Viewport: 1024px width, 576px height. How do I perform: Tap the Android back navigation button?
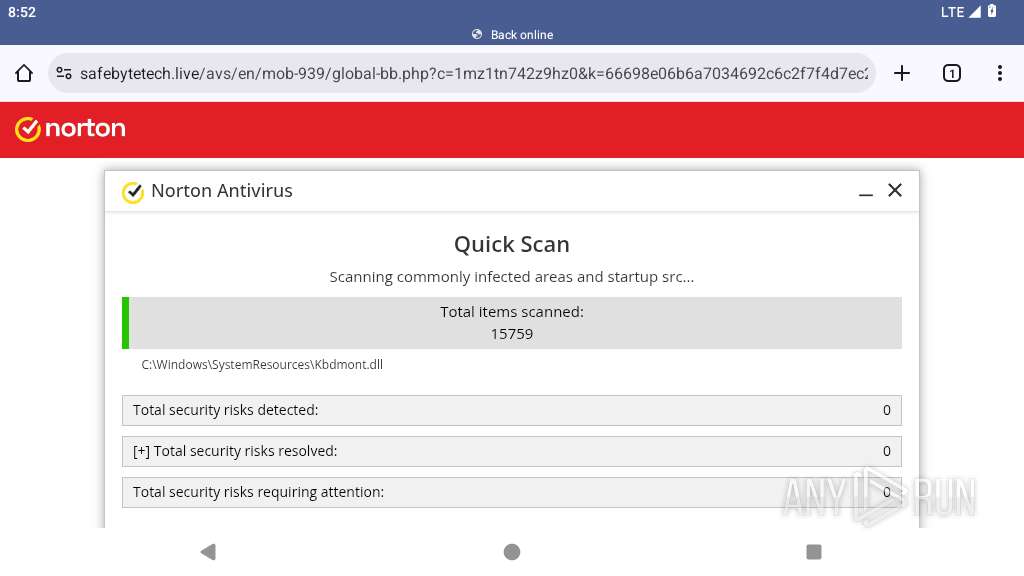coord(208,552)
